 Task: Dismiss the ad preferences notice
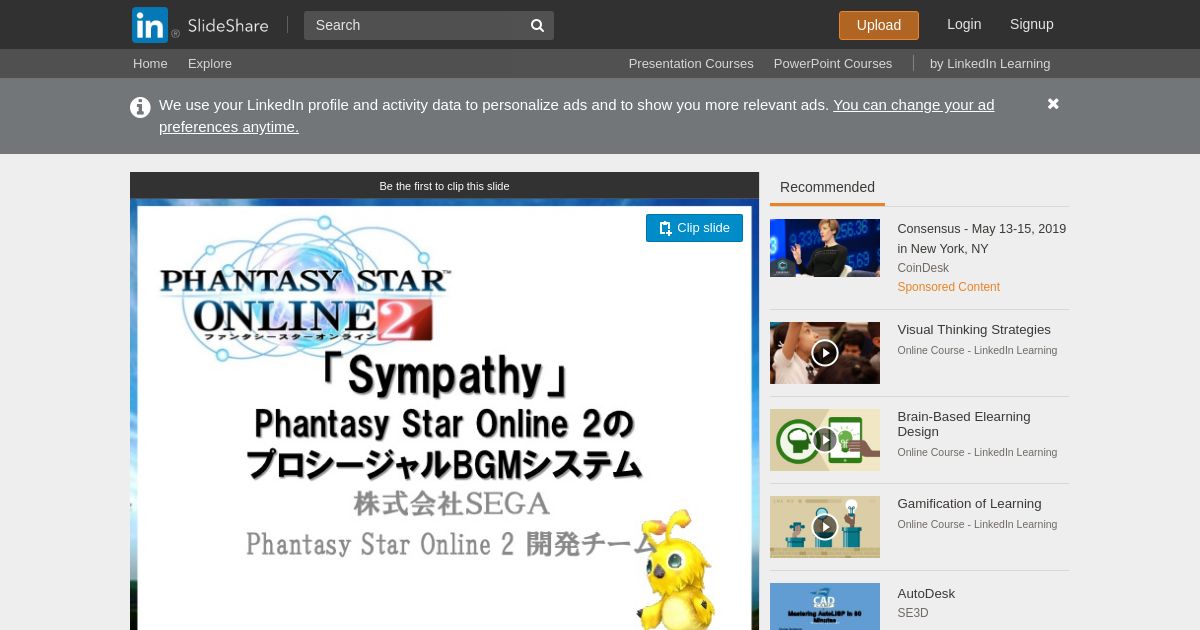click(x=1053, y=104)
